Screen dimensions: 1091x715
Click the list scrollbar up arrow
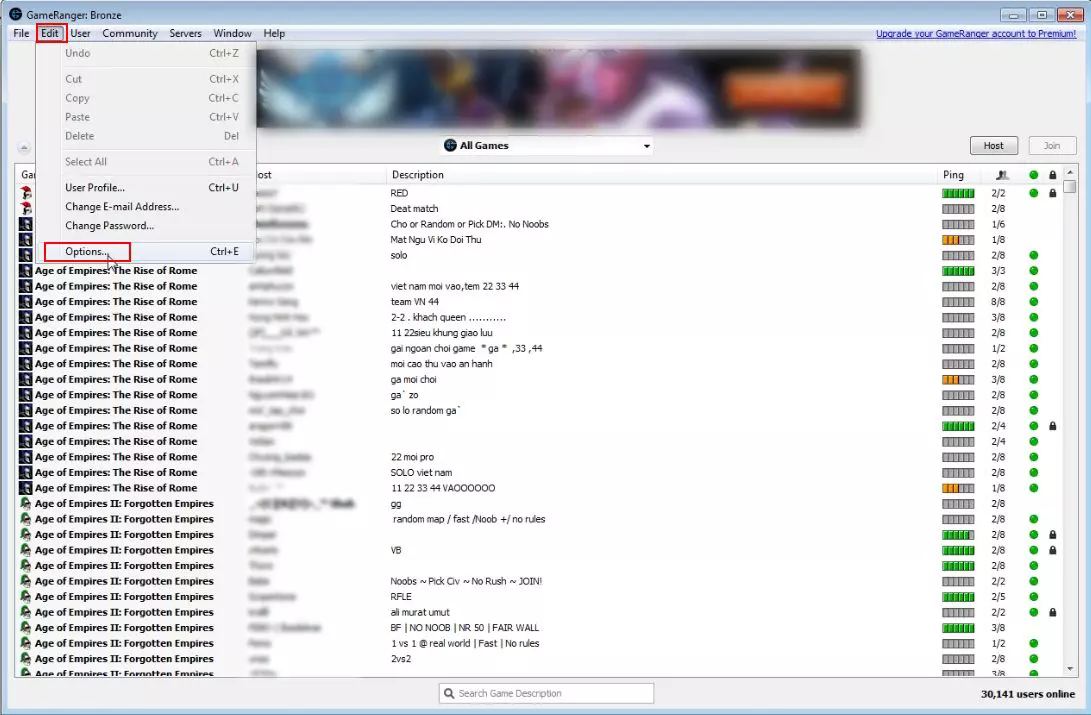(1070, 172)
